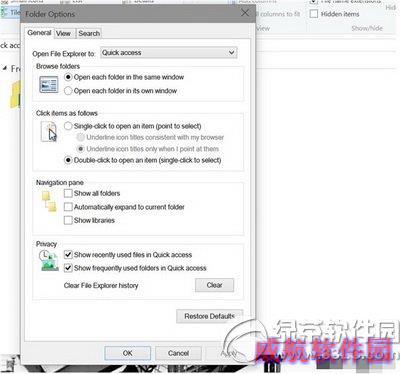400x374 pixels.
Task: Open the View tab in Folder Options
Action: point(63,33)
